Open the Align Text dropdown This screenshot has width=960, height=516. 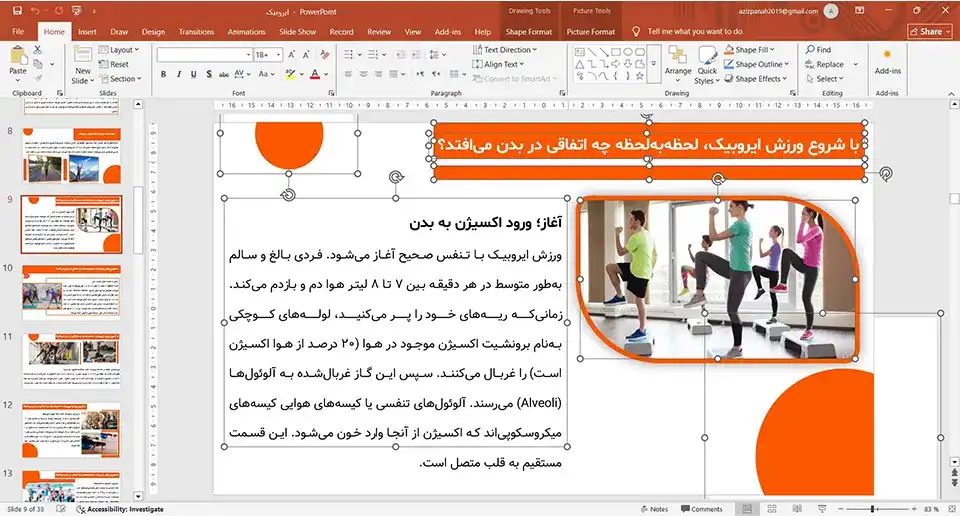[x=498, y=64]
